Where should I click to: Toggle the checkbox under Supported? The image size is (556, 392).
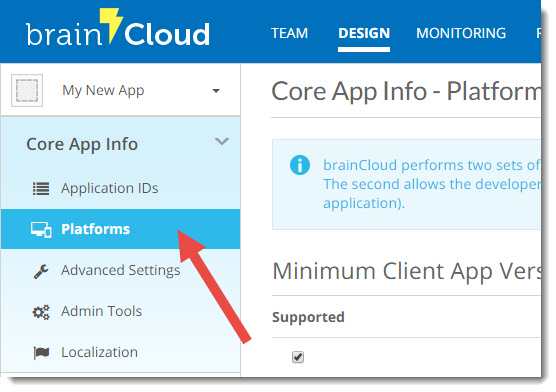298,357
